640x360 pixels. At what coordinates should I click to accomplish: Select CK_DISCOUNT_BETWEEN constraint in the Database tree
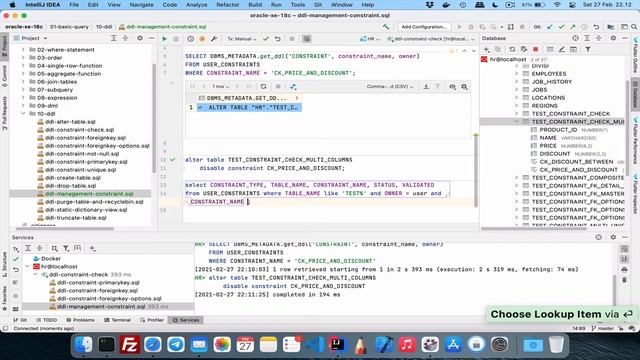click(x=576, y=162)
